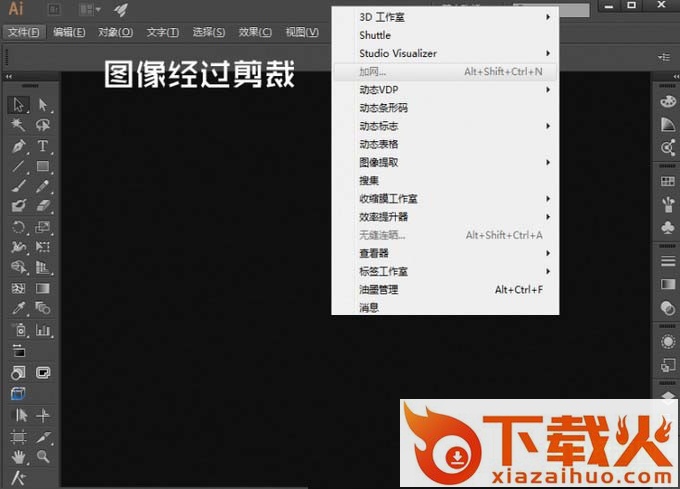Select the Pen tool
680x489 pixels.
[19, 146]
